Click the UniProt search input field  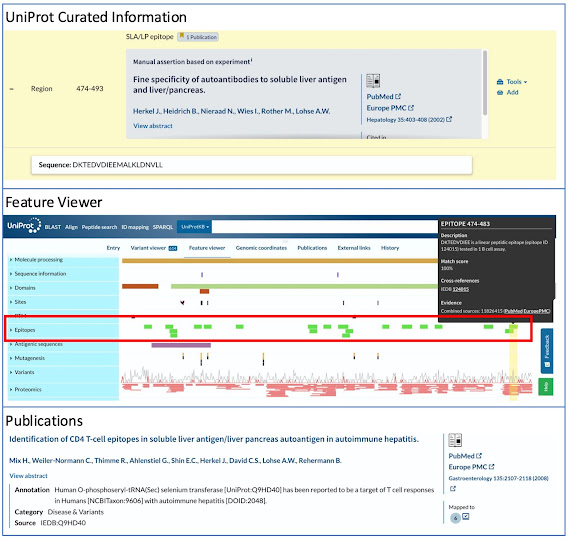(x=325, y=227)
